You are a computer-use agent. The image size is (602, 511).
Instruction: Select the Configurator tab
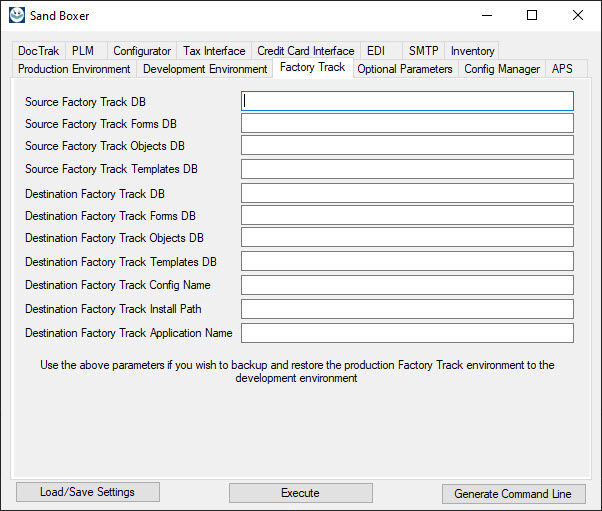click(142, 51)
